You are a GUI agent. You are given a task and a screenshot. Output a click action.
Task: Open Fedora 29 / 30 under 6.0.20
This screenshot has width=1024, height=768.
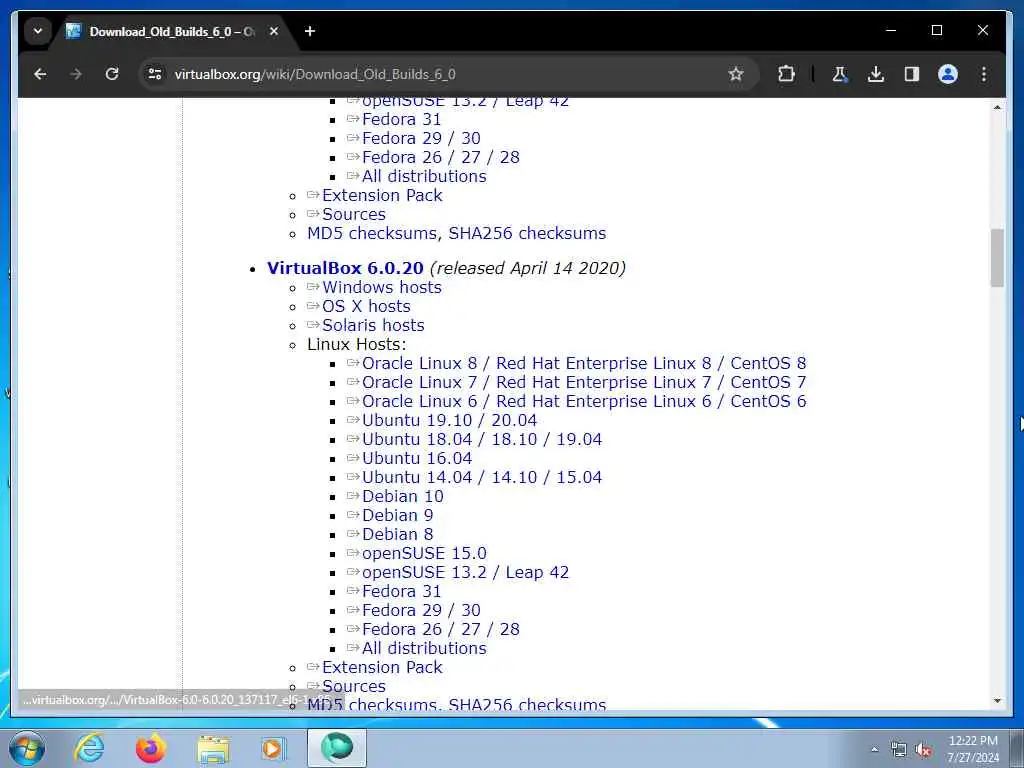421,610
